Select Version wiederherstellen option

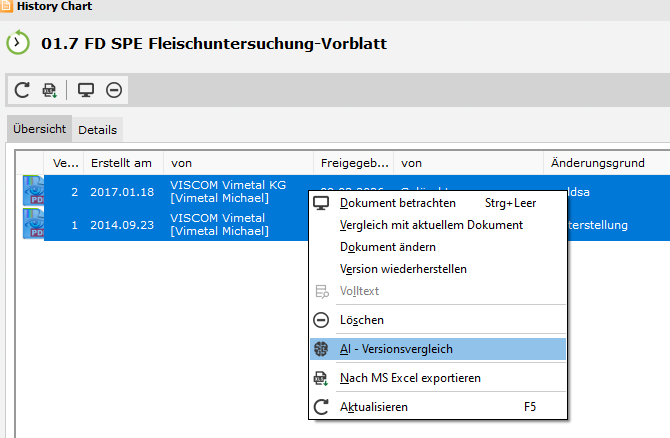point(403,269)
